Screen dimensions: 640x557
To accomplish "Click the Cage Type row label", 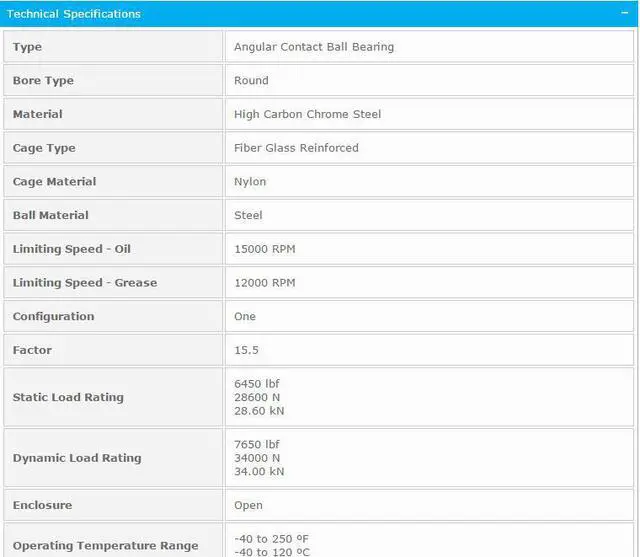I will click(44, 148).
